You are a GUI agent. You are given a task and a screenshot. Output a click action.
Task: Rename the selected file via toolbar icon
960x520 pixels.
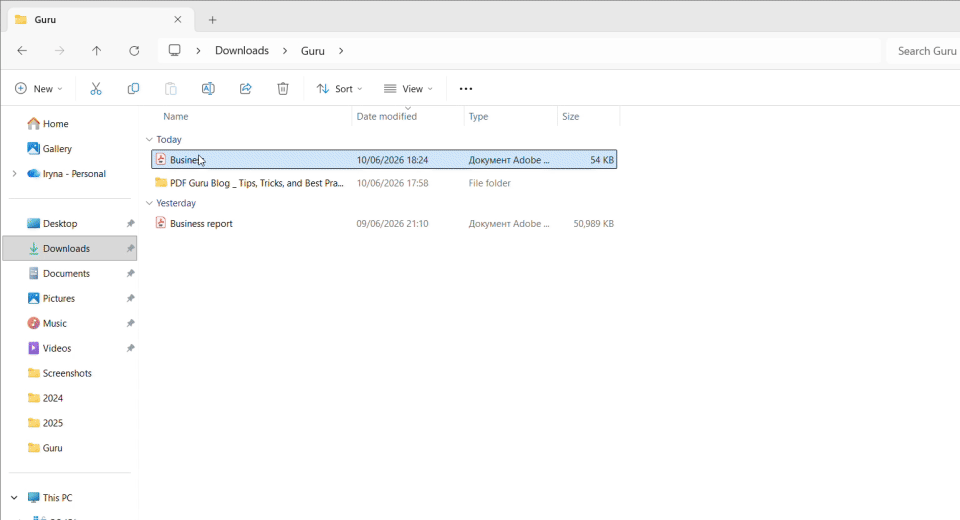click(x=208, y=89)
